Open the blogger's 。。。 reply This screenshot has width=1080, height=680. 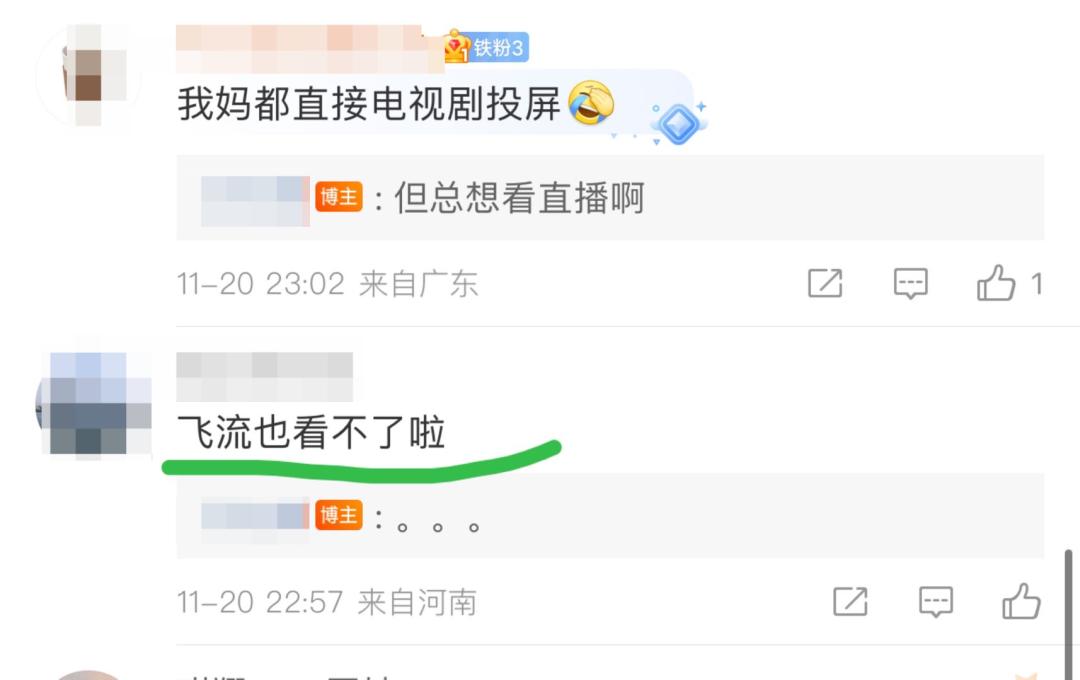[610, 516]
